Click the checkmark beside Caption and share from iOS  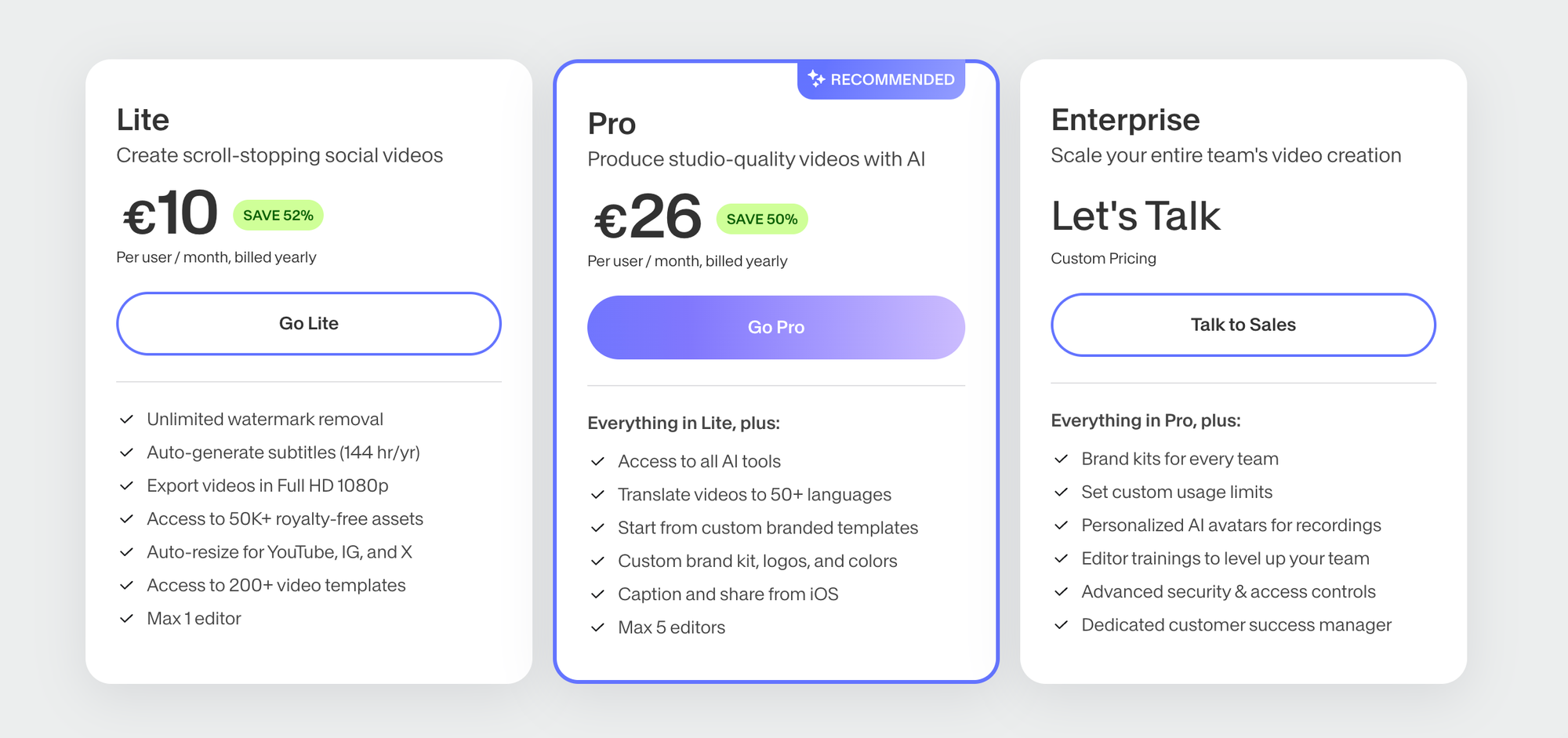pyautogui.click(x=597, y=594)
